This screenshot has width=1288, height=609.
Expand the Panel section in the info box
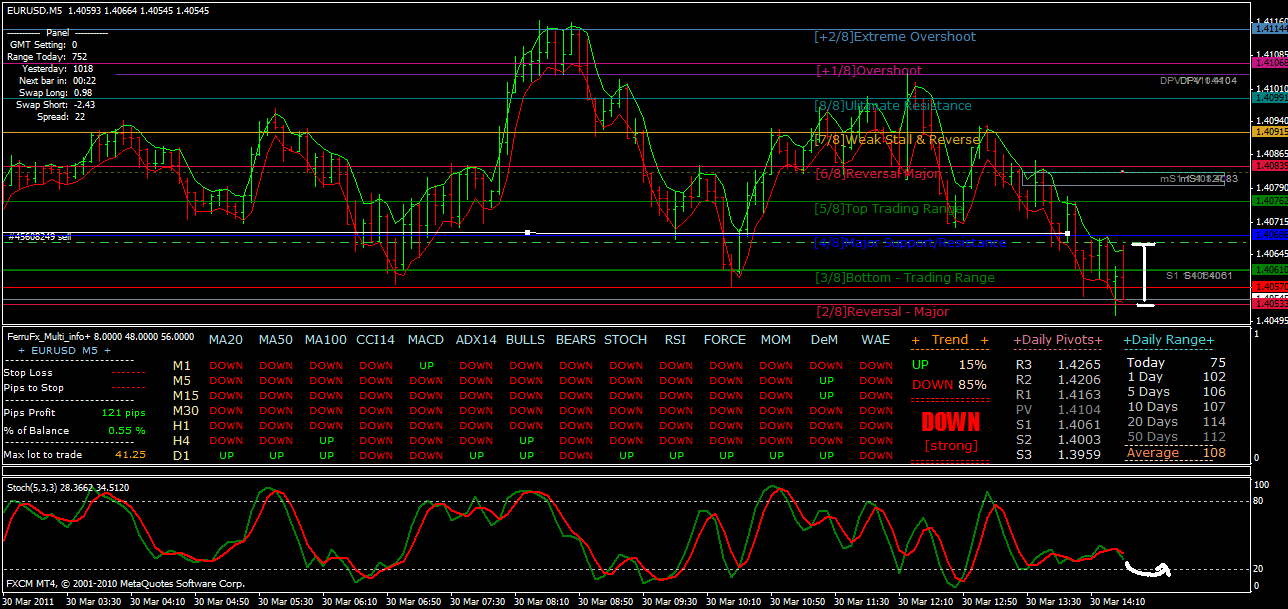point(55,32)
